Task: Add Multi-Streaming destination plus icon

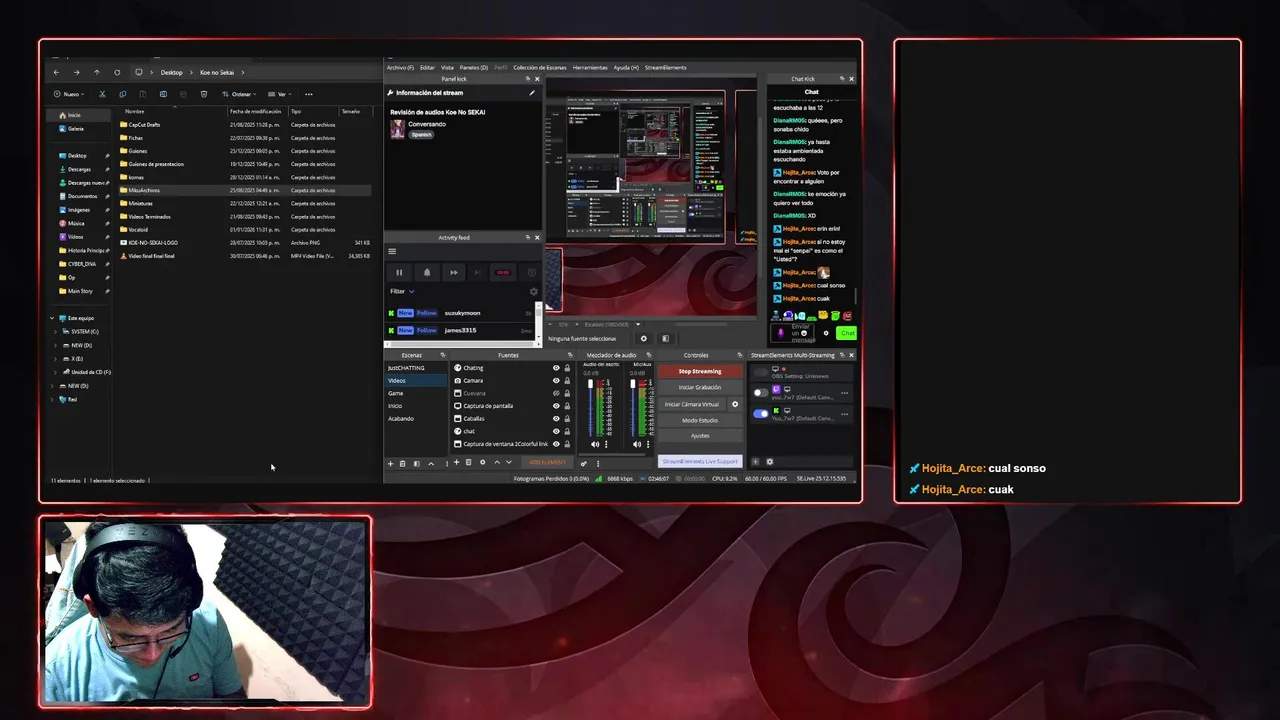Action: (755, 462)
